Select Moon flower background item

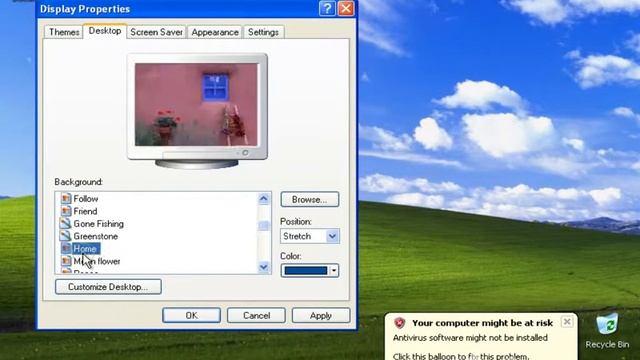[96, 261]
